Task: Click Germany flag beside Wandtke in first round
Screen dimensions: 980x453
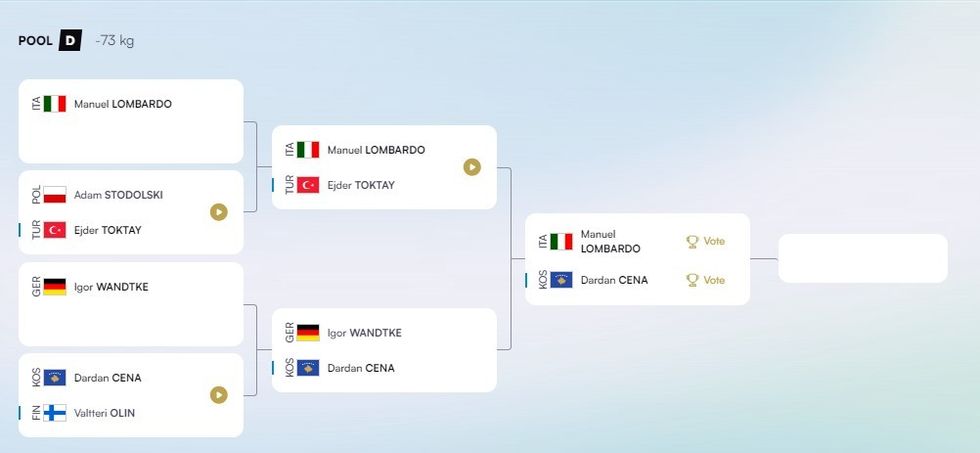Action: [54, 287]
